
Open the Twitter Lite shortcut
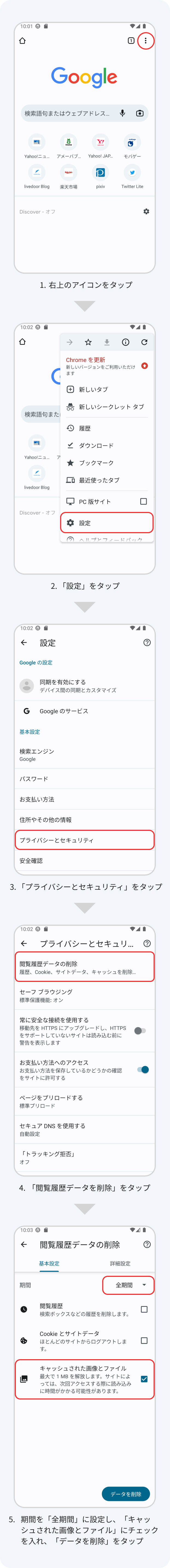[x=132, y=173]
